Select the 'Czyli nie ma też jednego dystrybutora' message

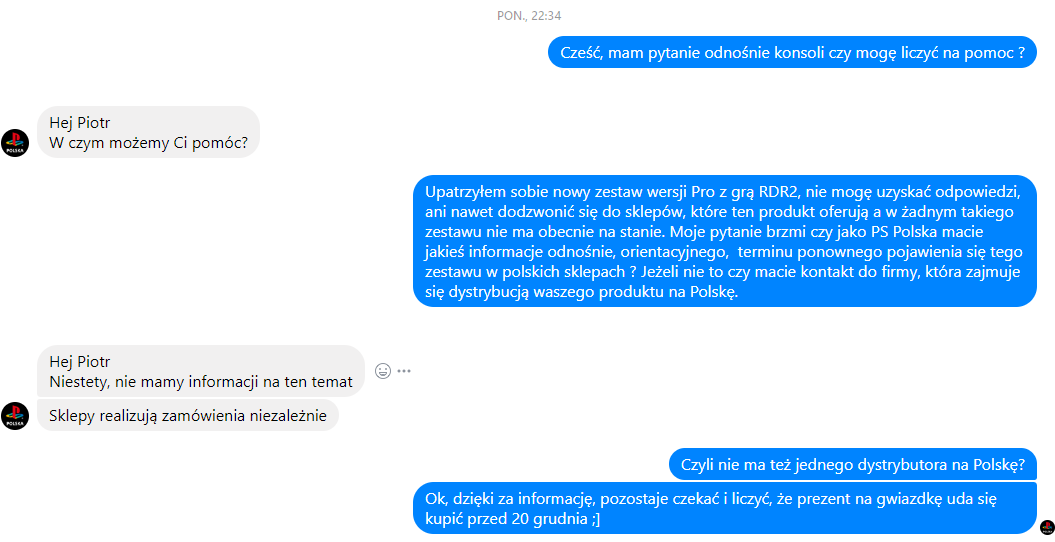point(853,464)
